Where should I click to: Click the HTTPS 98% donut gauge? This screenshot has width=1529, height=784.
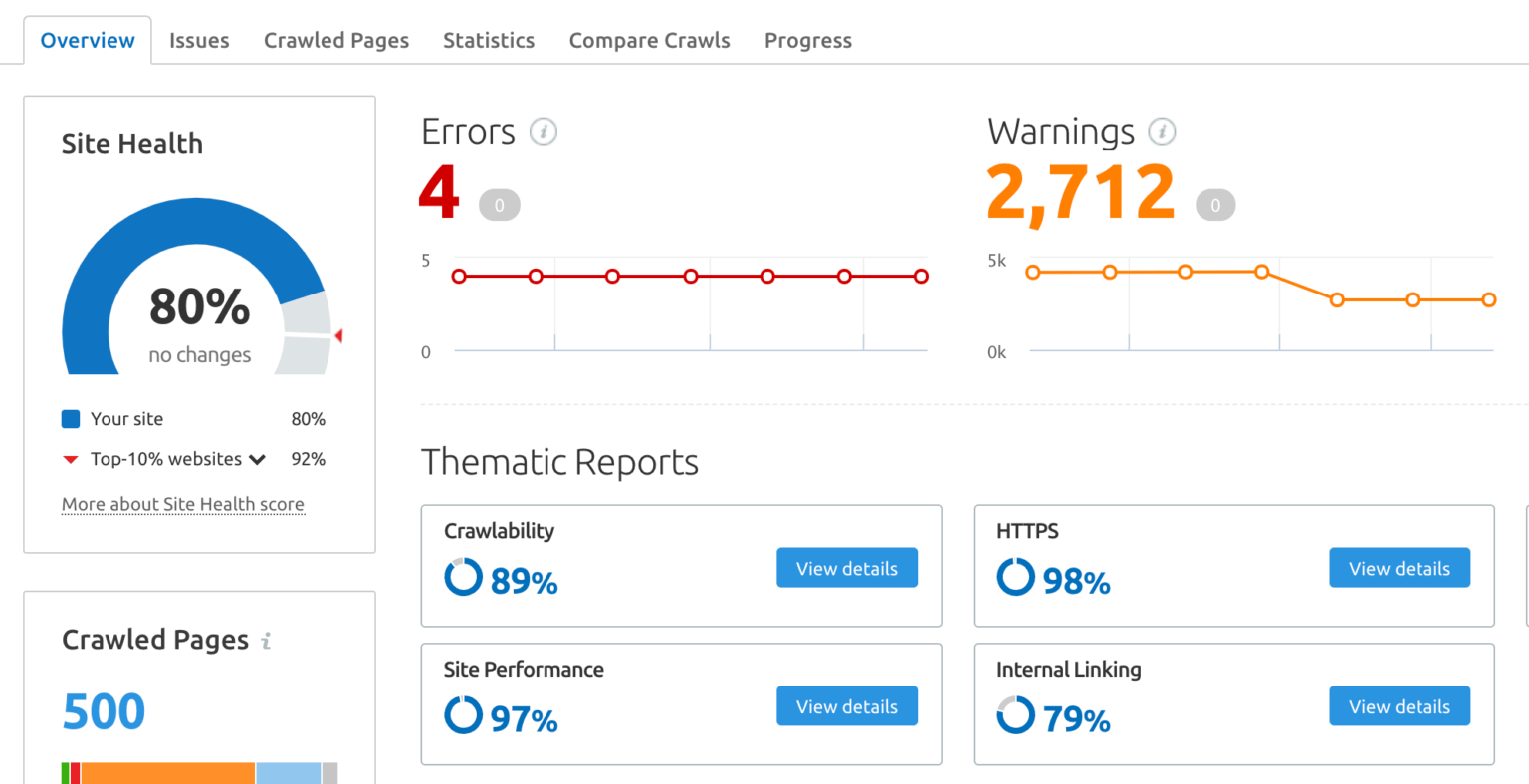pyautogui.click(x=1015, y=577)
